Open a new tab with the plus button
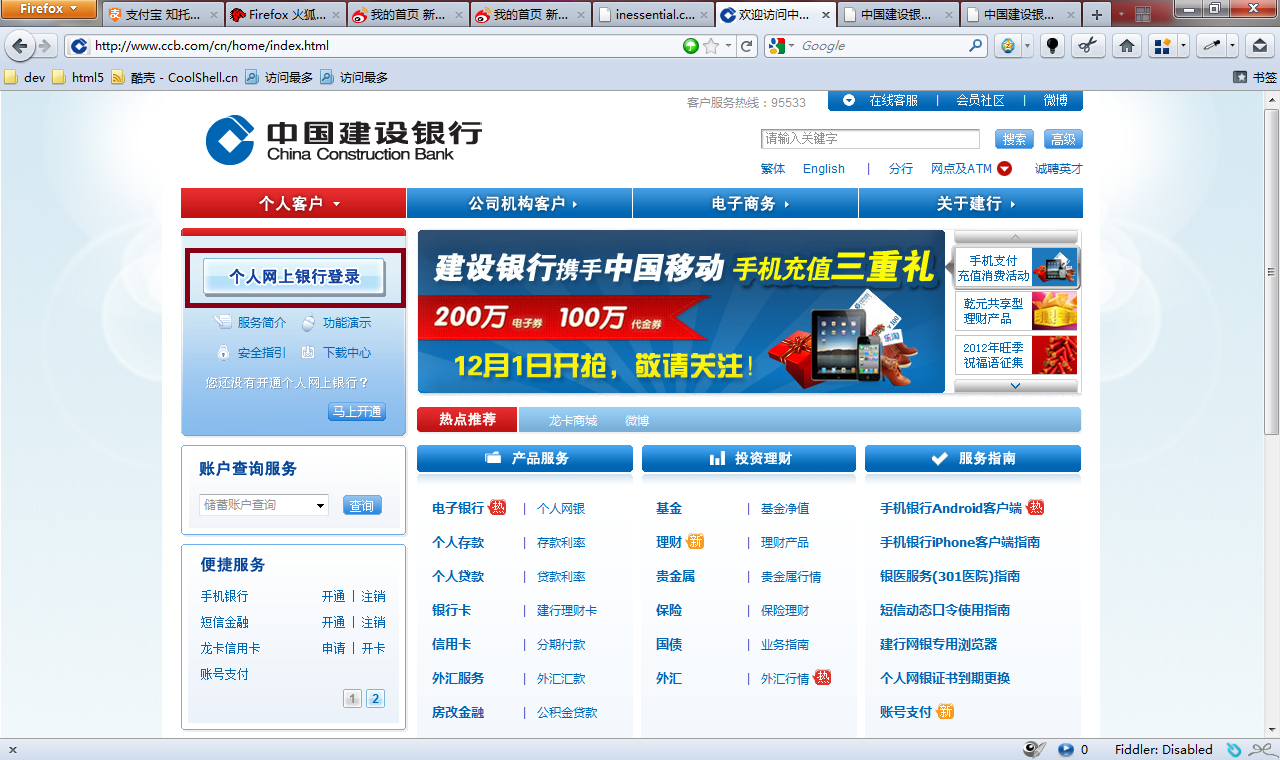 [1097, 15]
